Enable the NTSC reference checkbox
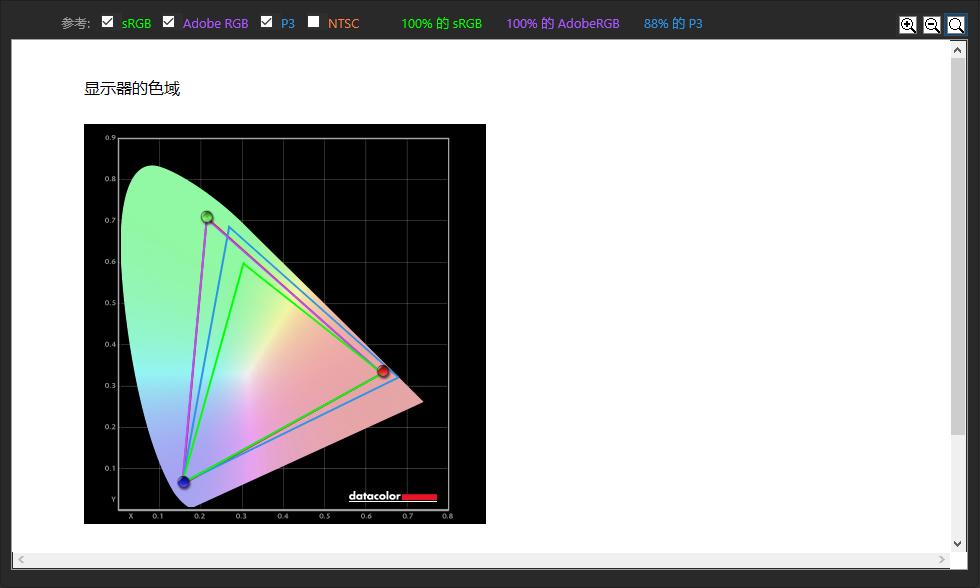 314,22
